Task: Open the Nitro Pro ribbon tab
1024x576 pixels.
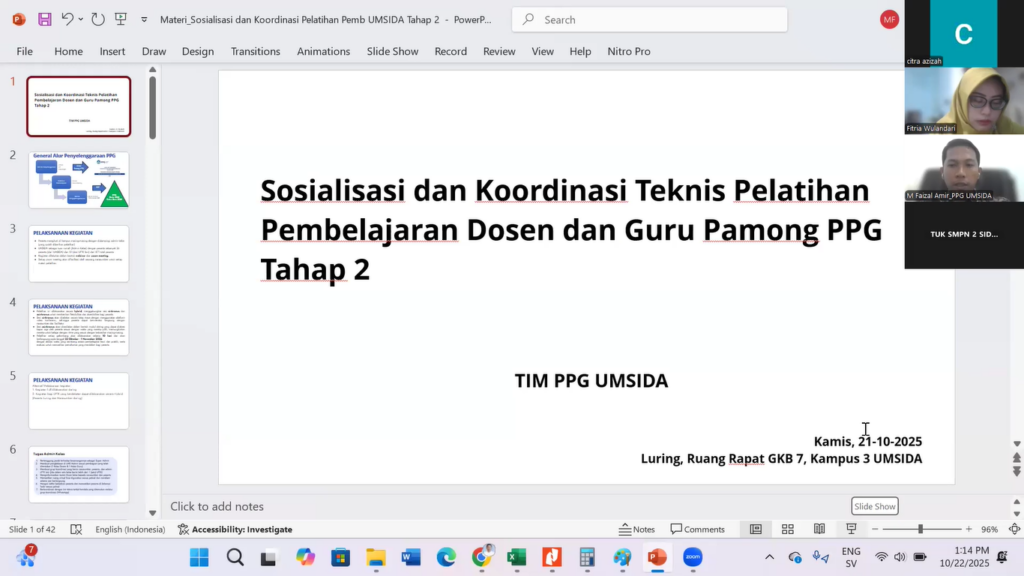Action: click(629, 51)
